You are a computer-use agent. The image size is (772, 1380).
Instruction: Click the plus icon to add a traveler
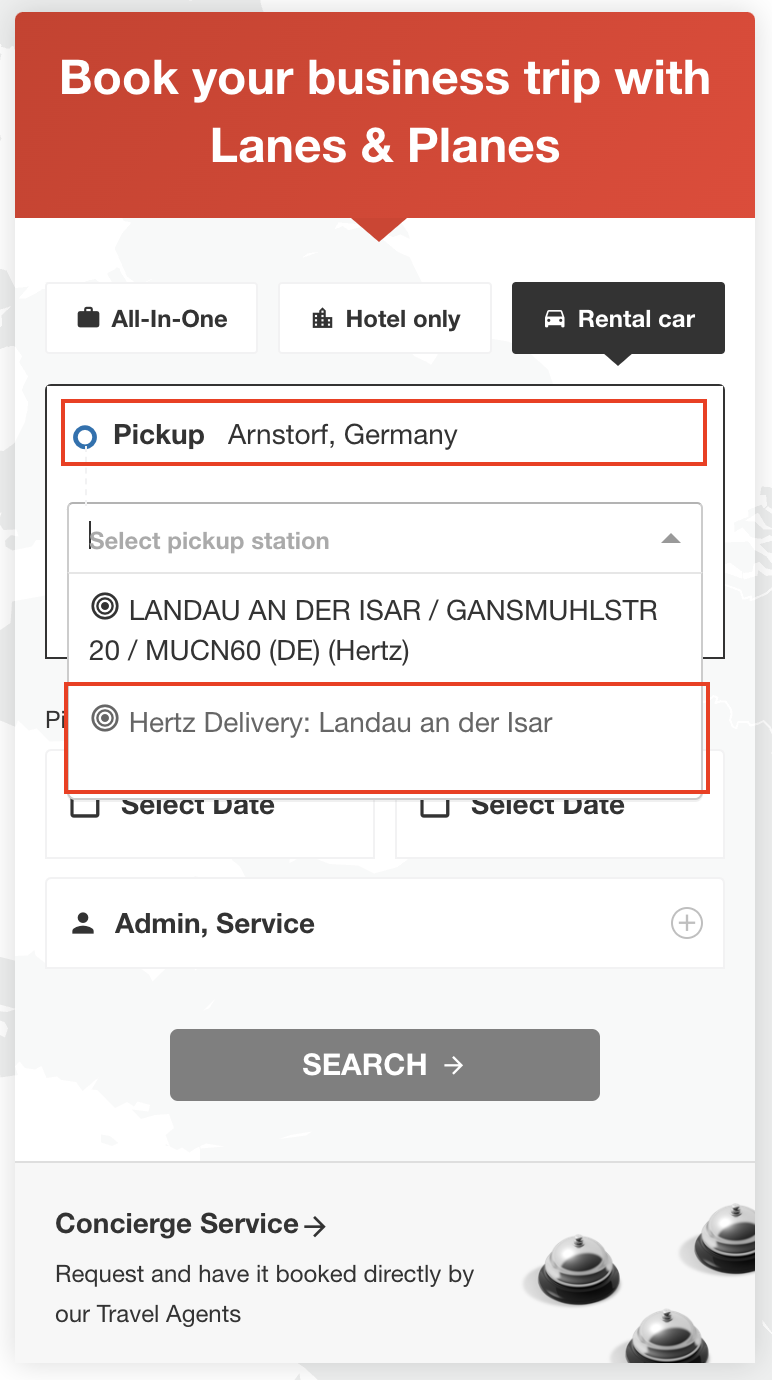pos(687,923)
